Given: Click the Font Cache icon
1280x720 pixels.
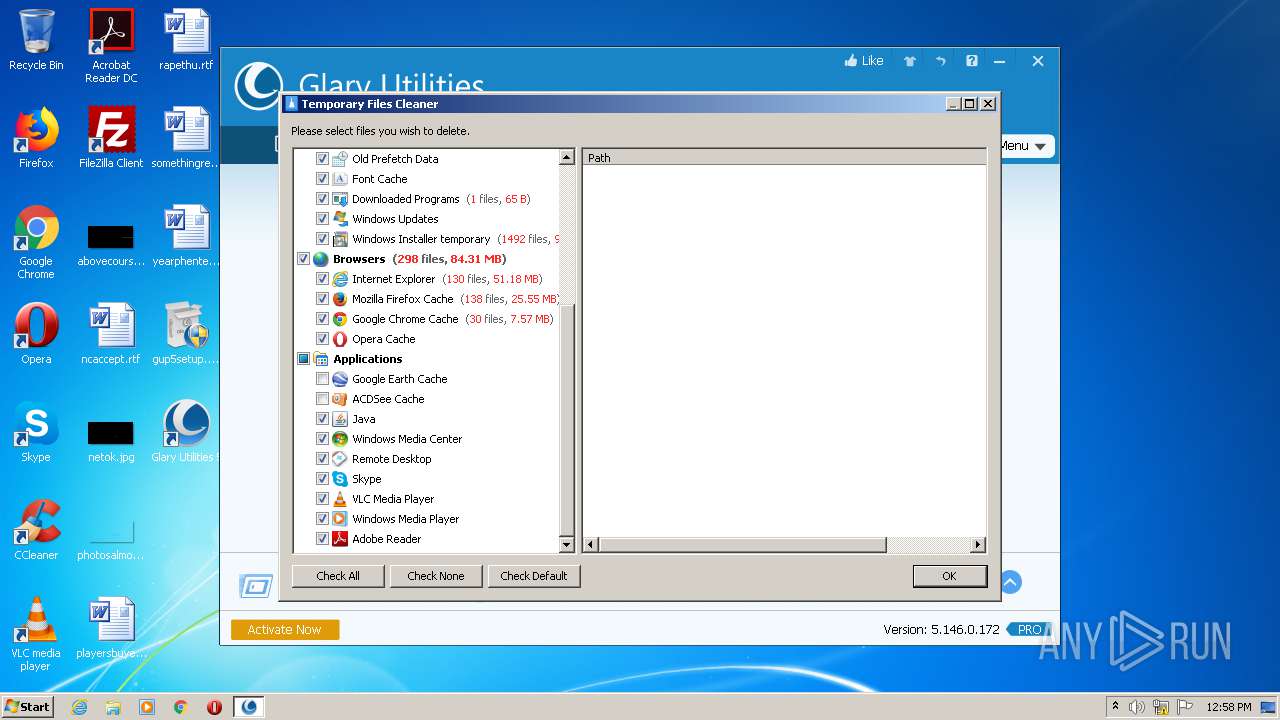Looking at the screenshot, I should coord(340,179).
